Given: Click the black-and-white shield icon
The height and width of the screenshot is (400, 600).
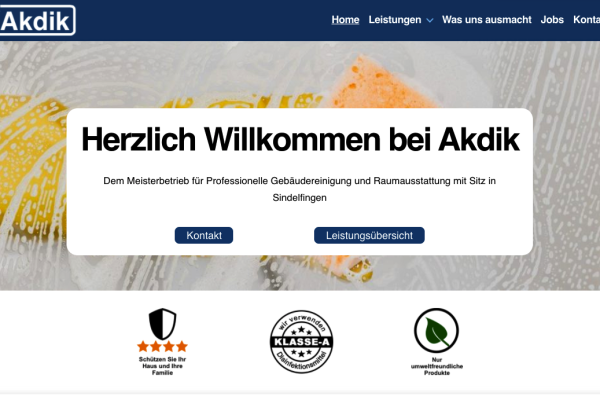Looking at the screenshot, I should 162,324.
